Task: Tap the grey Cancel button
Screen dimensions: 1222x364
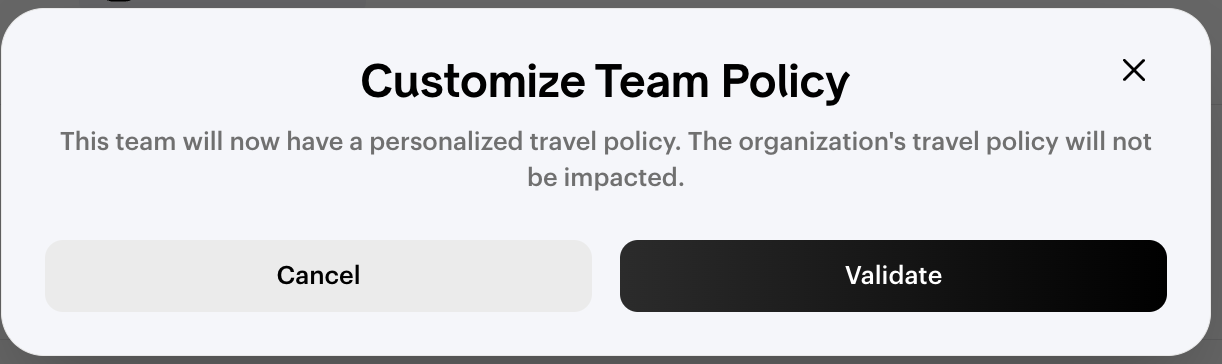Action: (318, 275)
